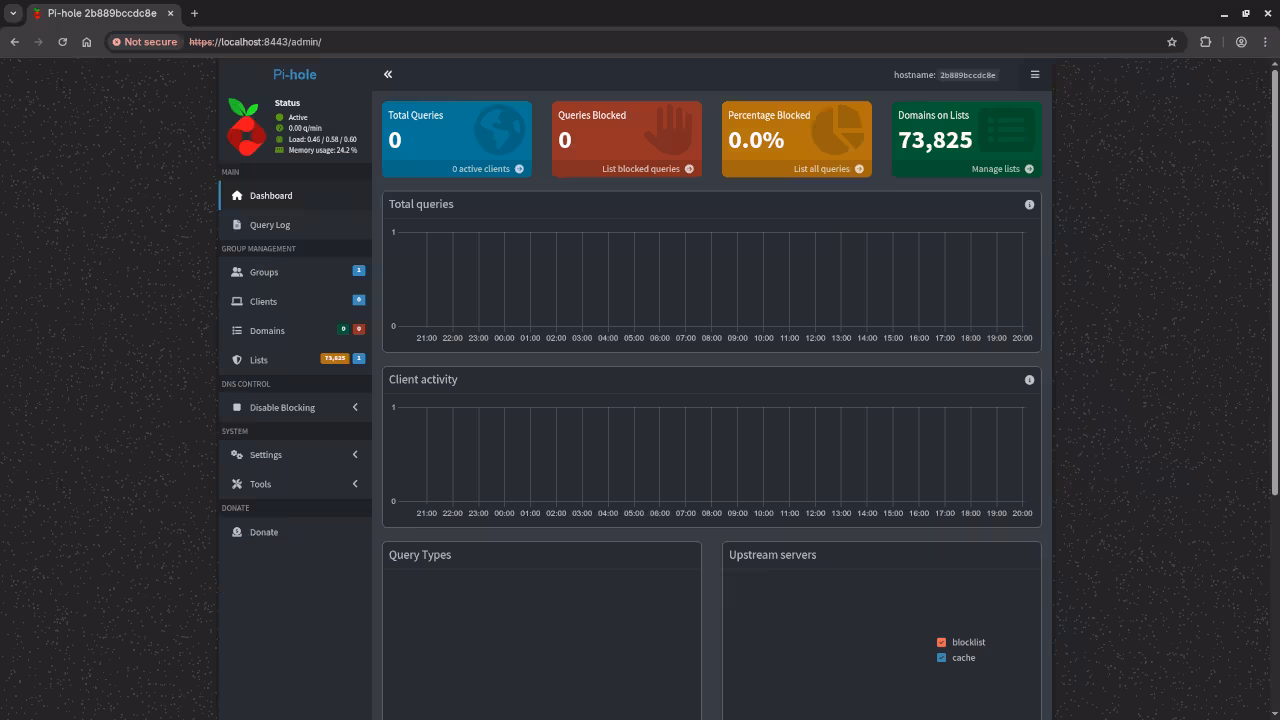
Task: Toggle the blocklist legend checkbox
Action: pyautogui.click(x=941, y=642)
